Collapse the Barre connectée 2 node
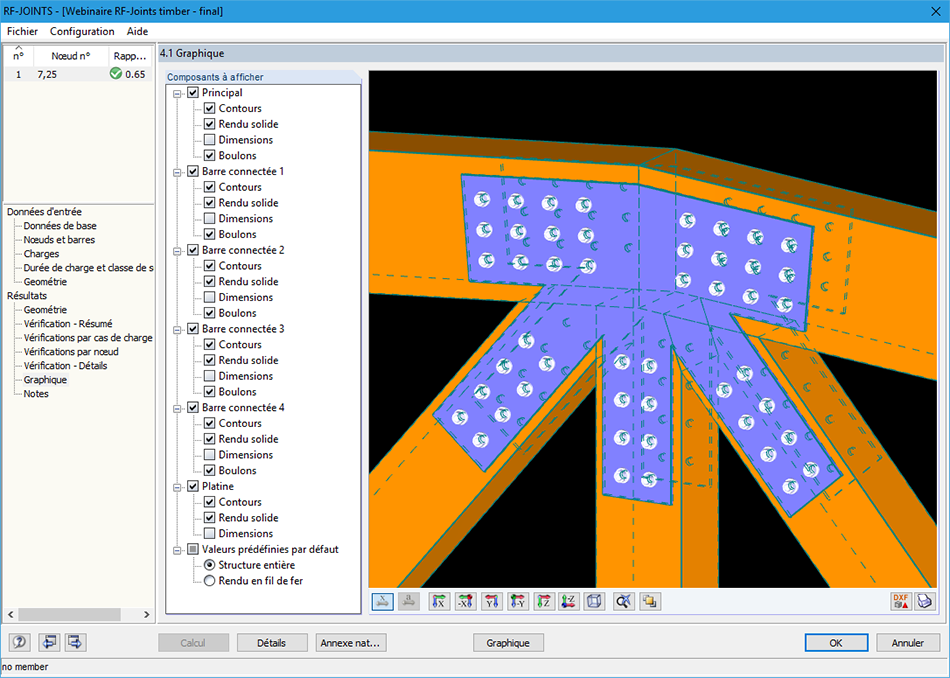 coord(177,251)
